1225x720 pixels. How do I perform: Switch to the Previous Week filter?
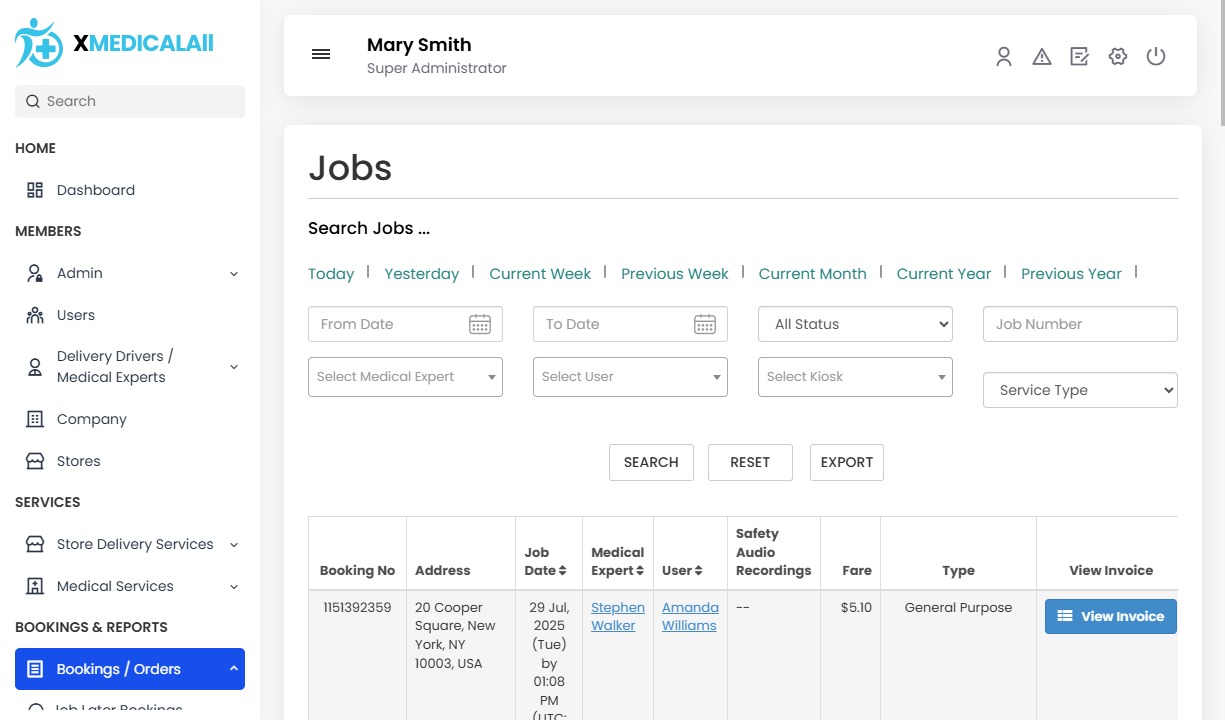pos(674,273)
